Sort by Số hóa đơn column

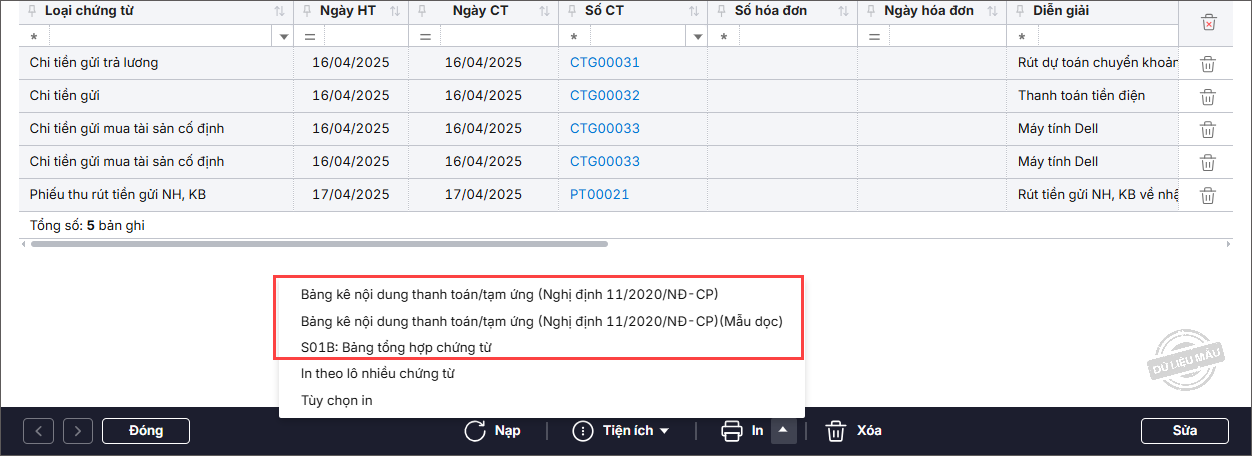(843, 11)
